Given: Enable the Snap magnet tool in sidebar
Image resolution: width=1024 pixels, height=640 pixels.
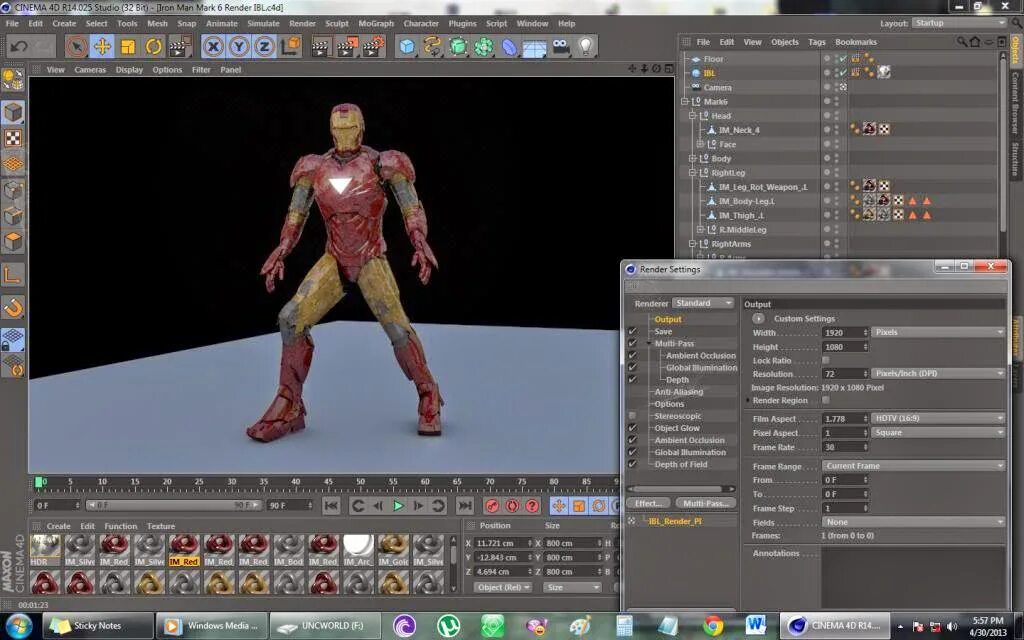Looking at the screenshot, I should (x=13, y=307).
